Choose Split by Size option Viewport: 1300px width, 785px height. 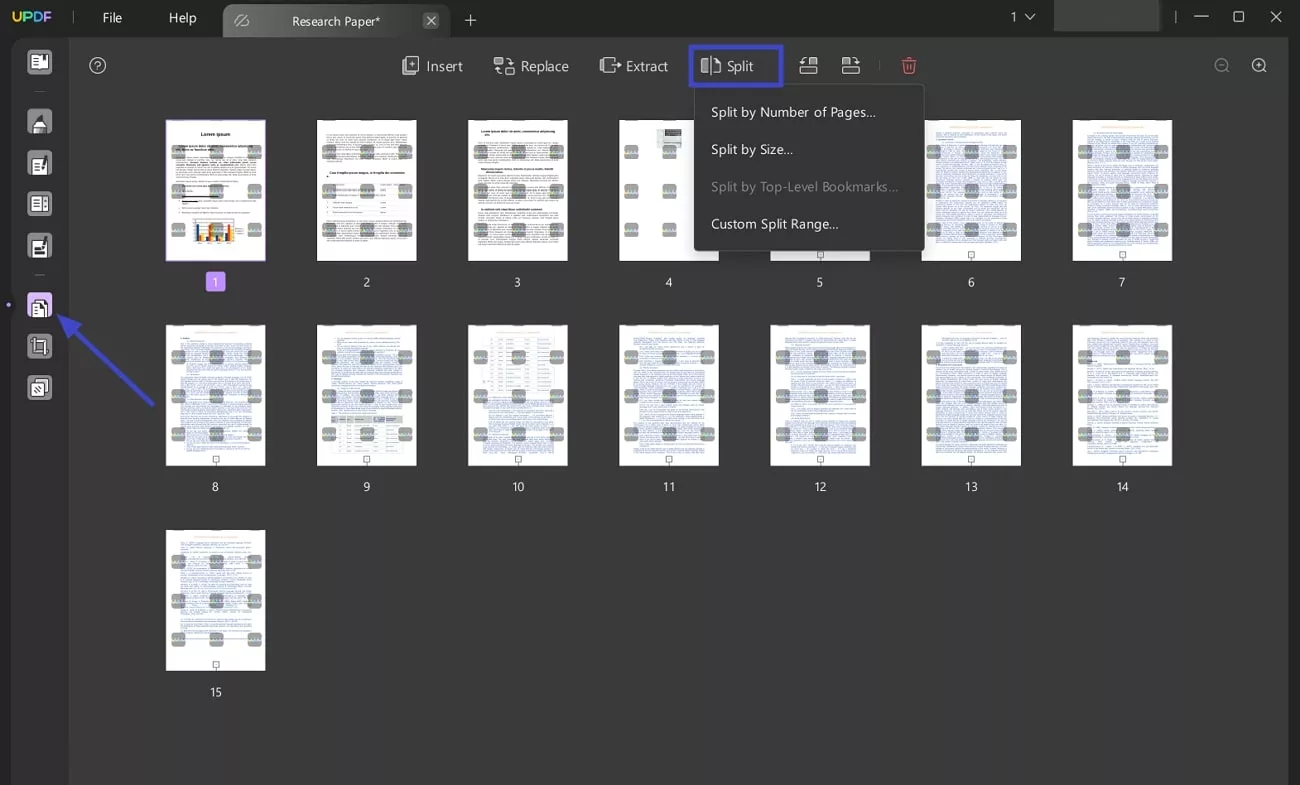tap(752, 149)
